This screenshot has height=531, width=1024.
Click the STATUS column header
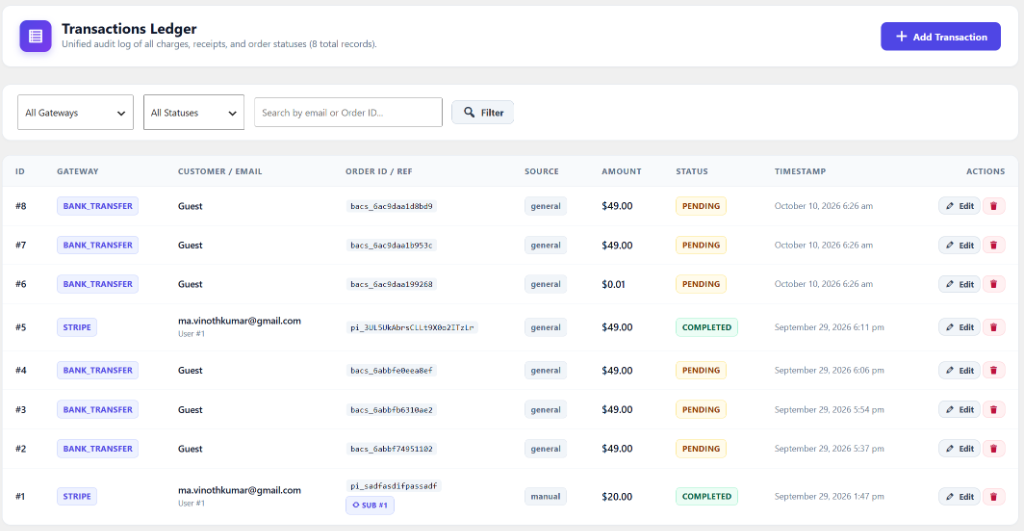(x=692, y=171)
